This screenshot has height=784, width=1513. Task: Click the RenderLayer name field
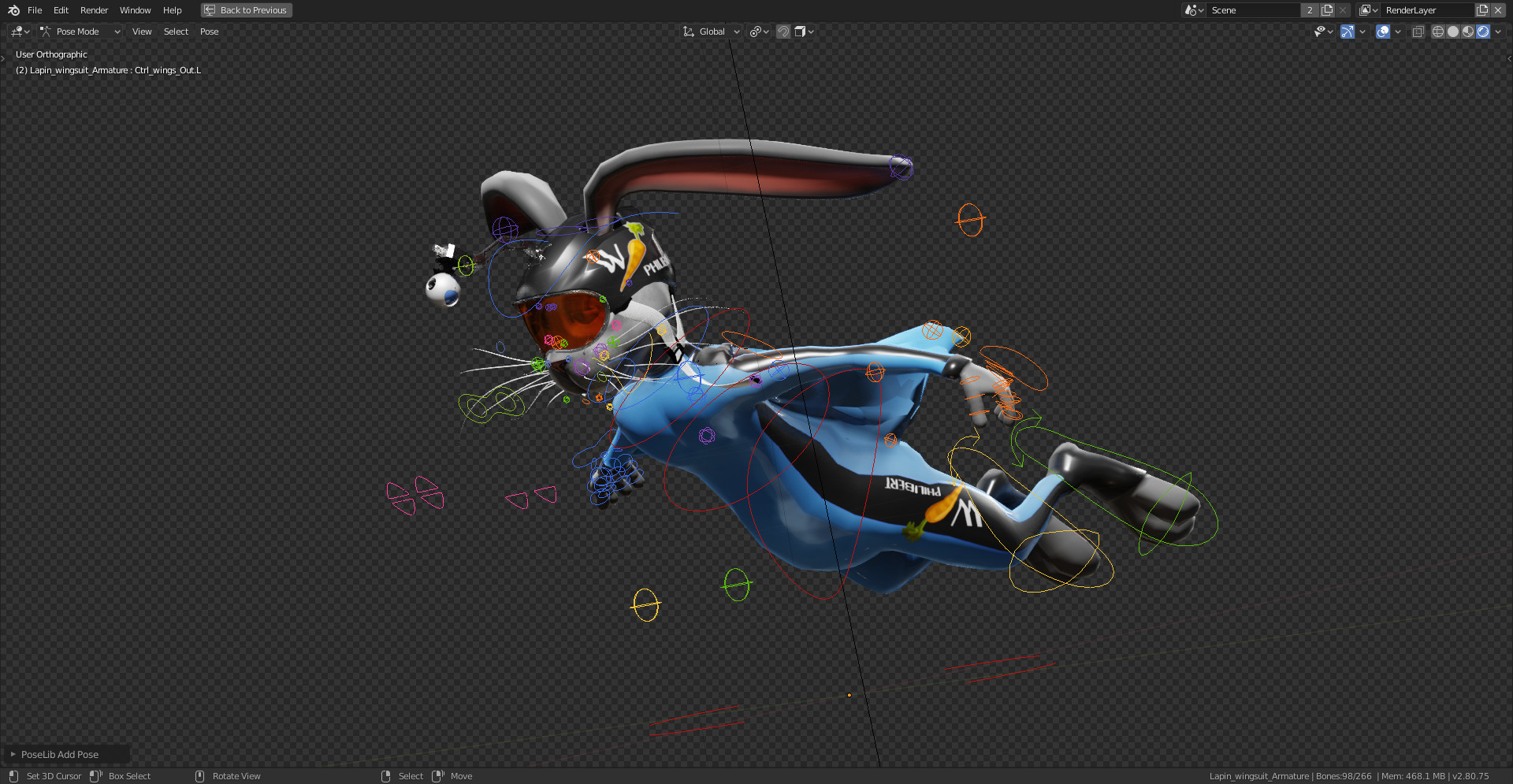[x=1428, y=10]
